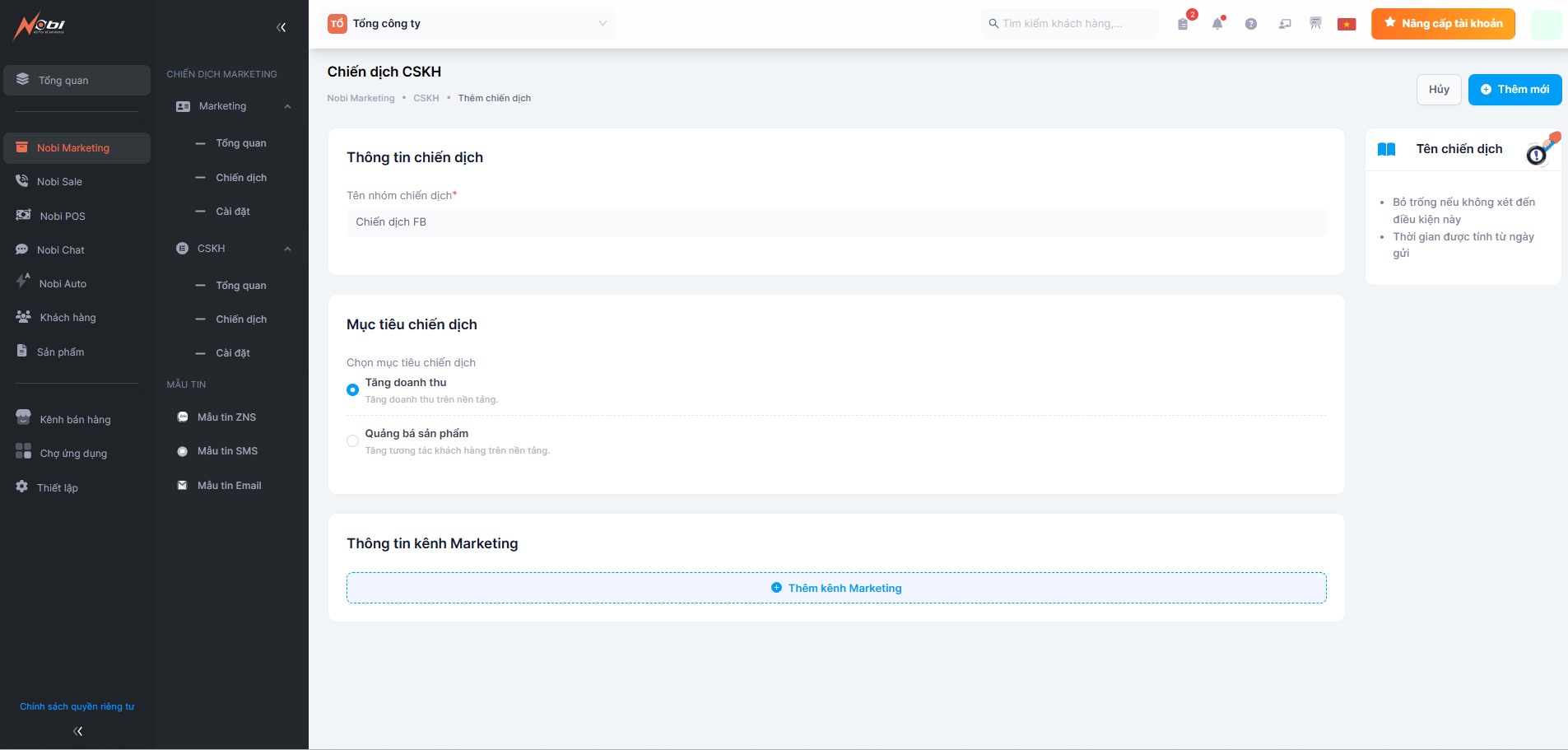Collapse the CSKH submenu section
1568x750 pixels.
click(287, 249)
